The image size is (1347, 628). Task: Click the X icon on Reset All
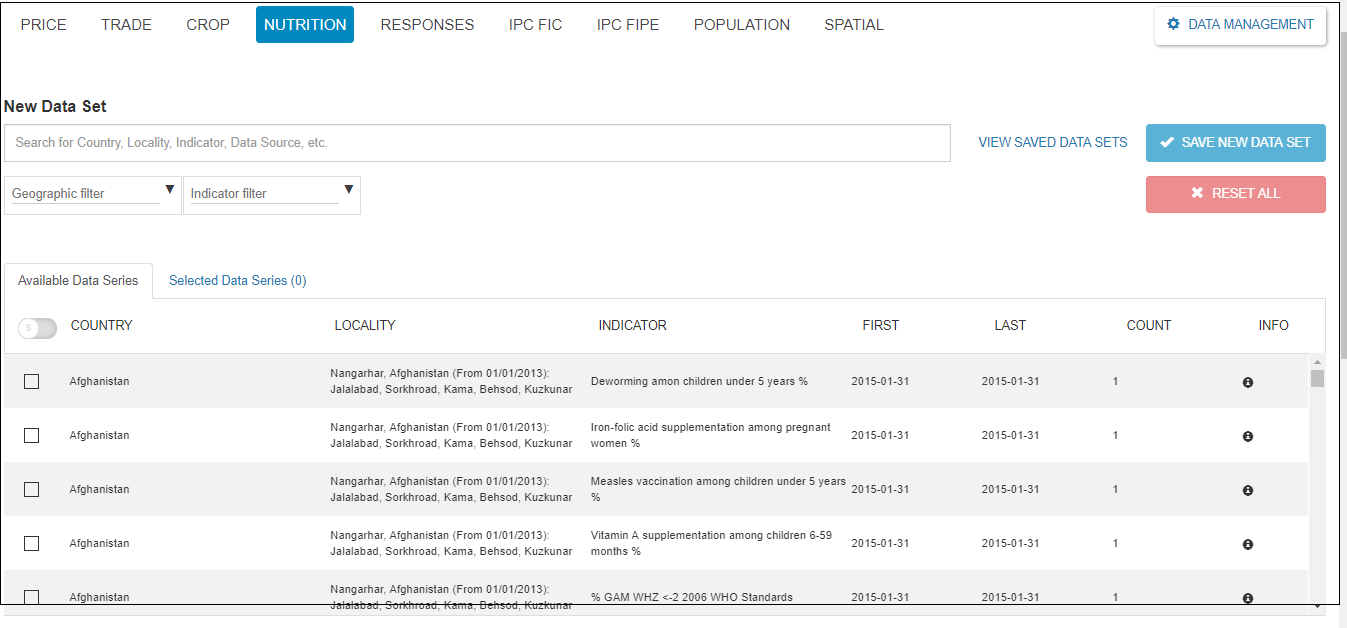tap(1197, 194)
